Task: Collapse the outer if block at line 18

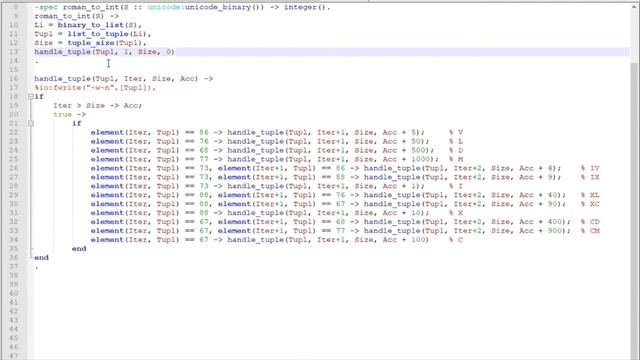Action: pos(31,97)
